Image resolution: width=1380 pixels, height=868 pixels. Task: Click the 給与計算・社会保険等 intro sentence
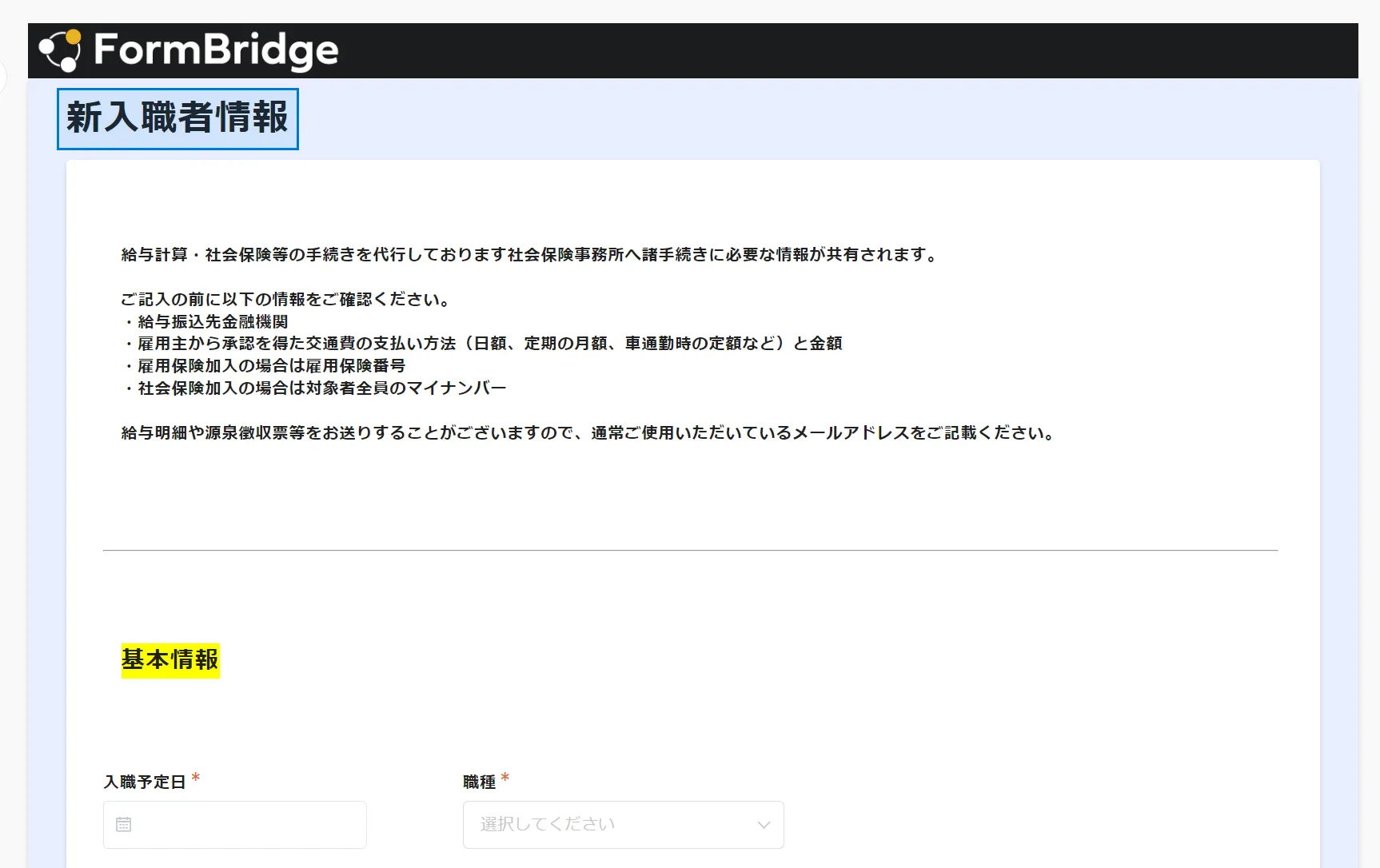[529, 254]
